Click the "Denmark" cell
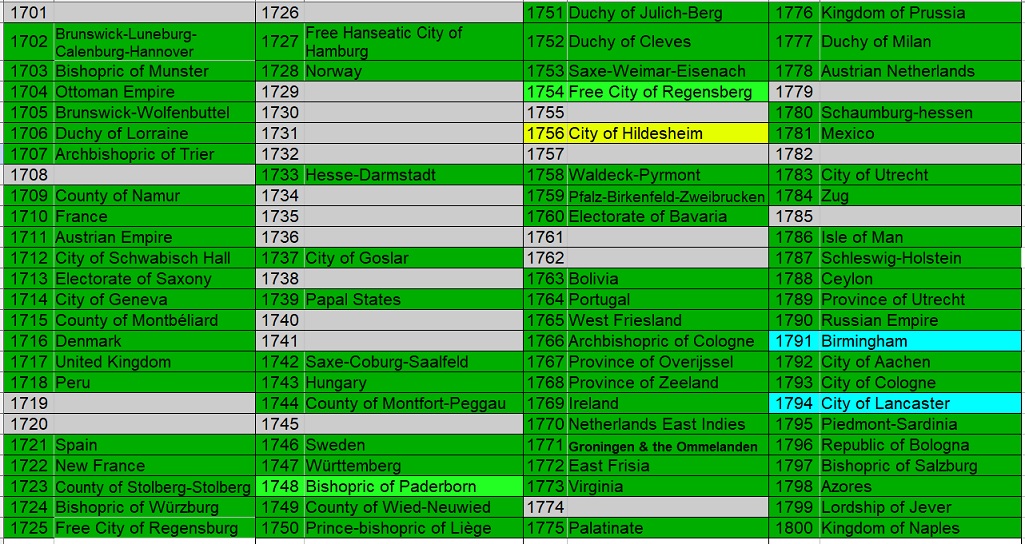The width and height of the screenshot is (1025, 544). click(x=154, y=341)
